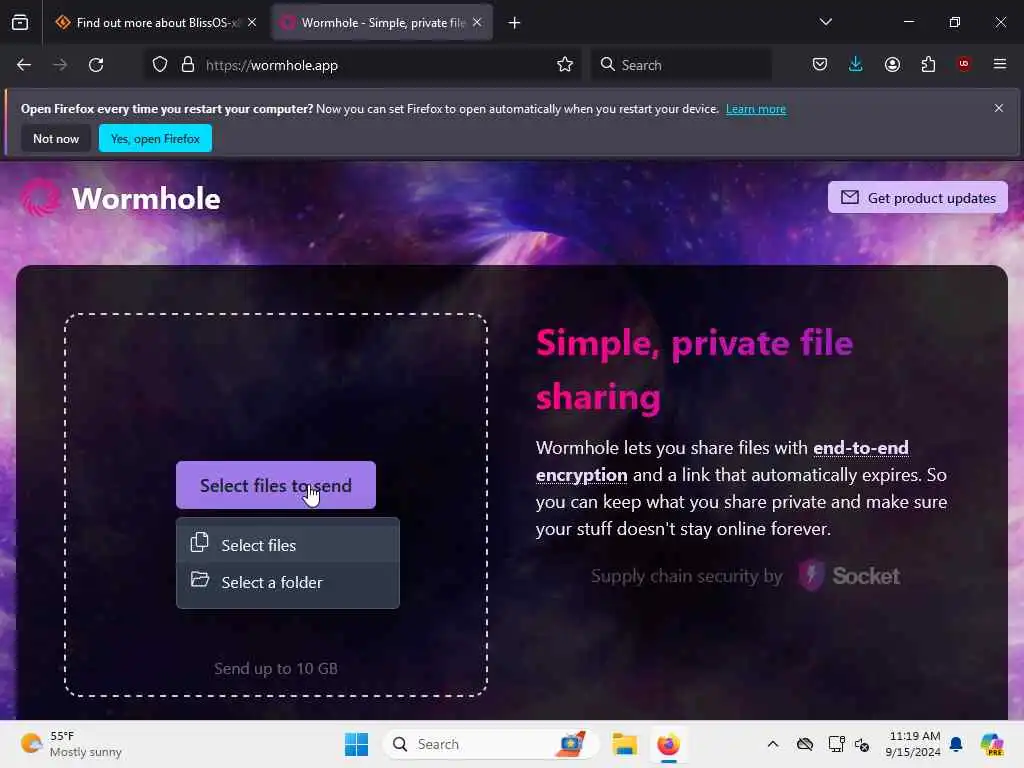Viewport: 1024px width, 768px height.
Task: Click the Send up to 10 GB text
Action: [x=276, y=668]
